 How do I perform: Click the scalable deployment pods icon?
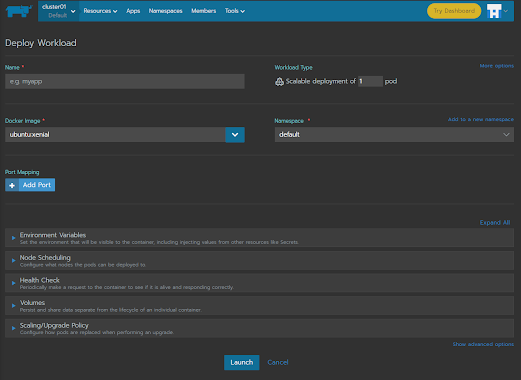click(x=279, y=81)
